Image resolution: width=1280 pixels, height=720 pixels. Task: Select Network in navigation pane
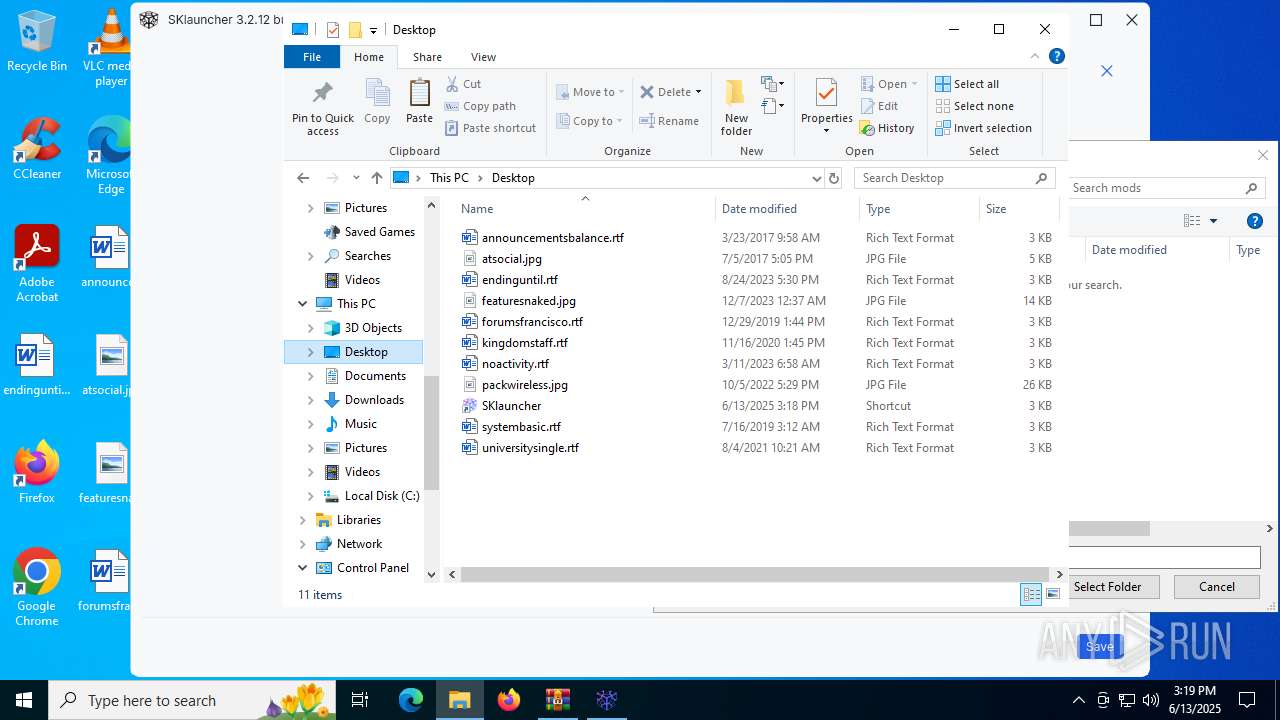(x=359, y=544)
